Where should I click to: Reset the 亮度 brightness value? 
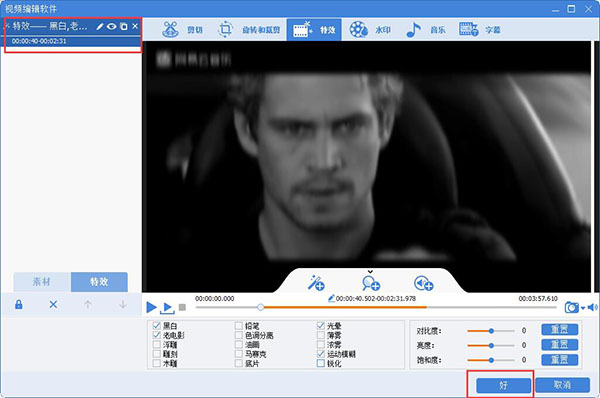pos(559,344)
